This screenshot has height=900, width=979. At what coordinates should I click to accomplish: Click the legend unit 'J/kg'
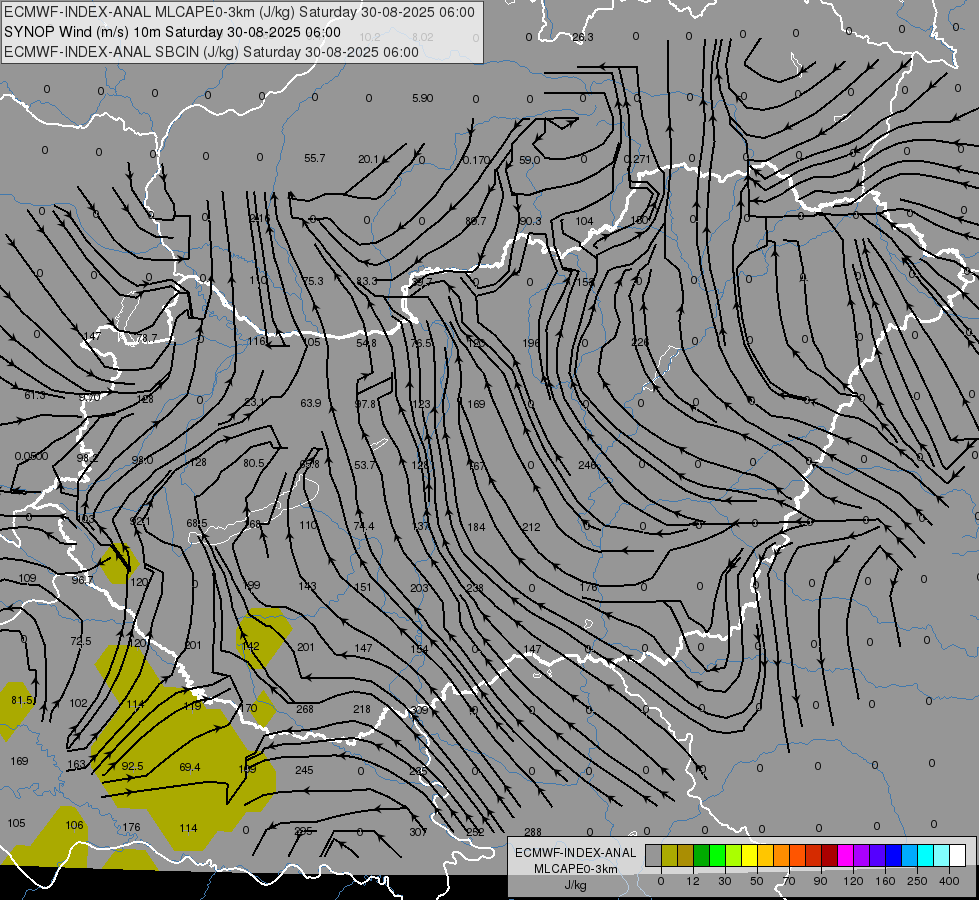click(x=575, y=885)
